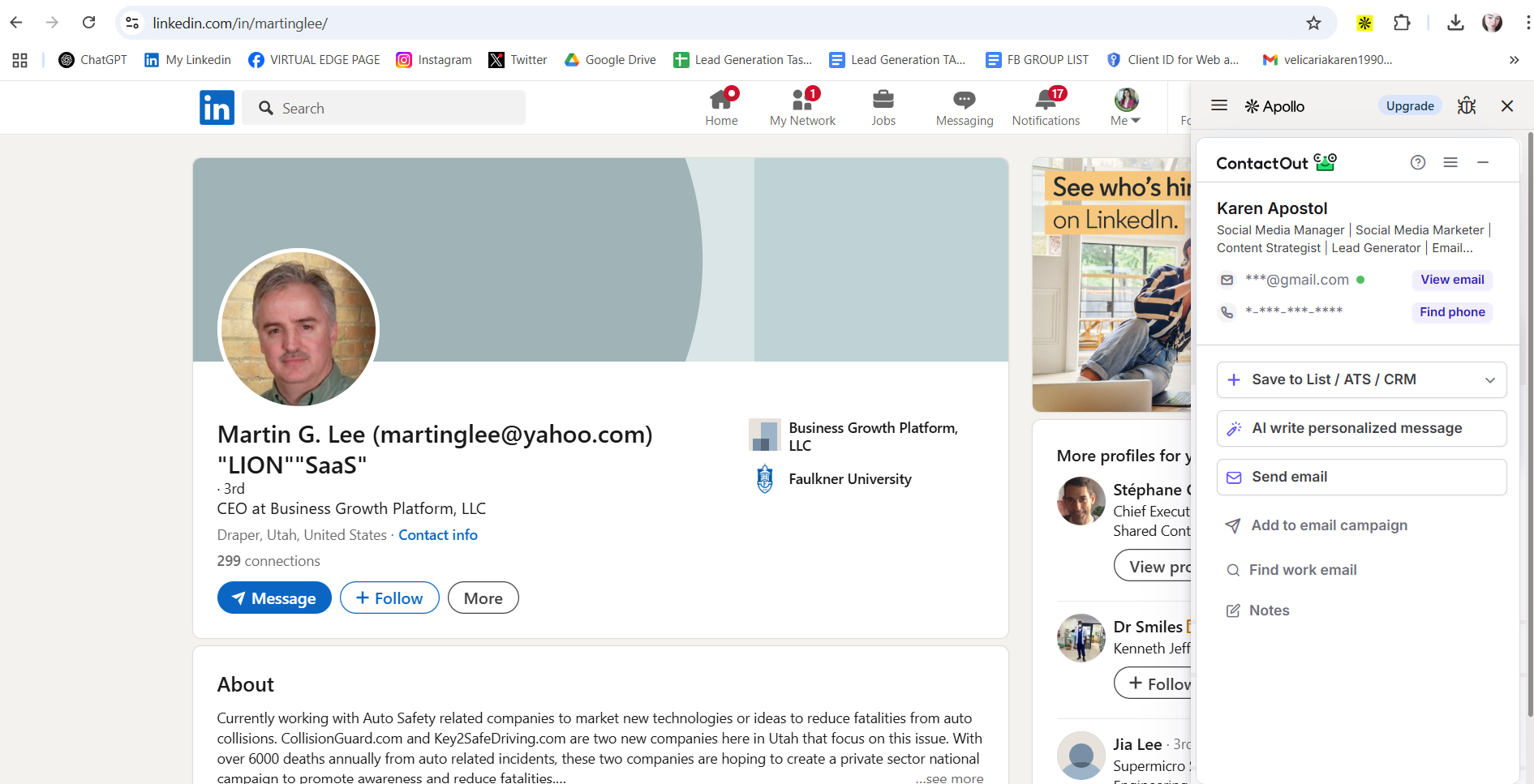Click Find phone in ContactOut
1534x784 pixels.
tap(1452, 312)
